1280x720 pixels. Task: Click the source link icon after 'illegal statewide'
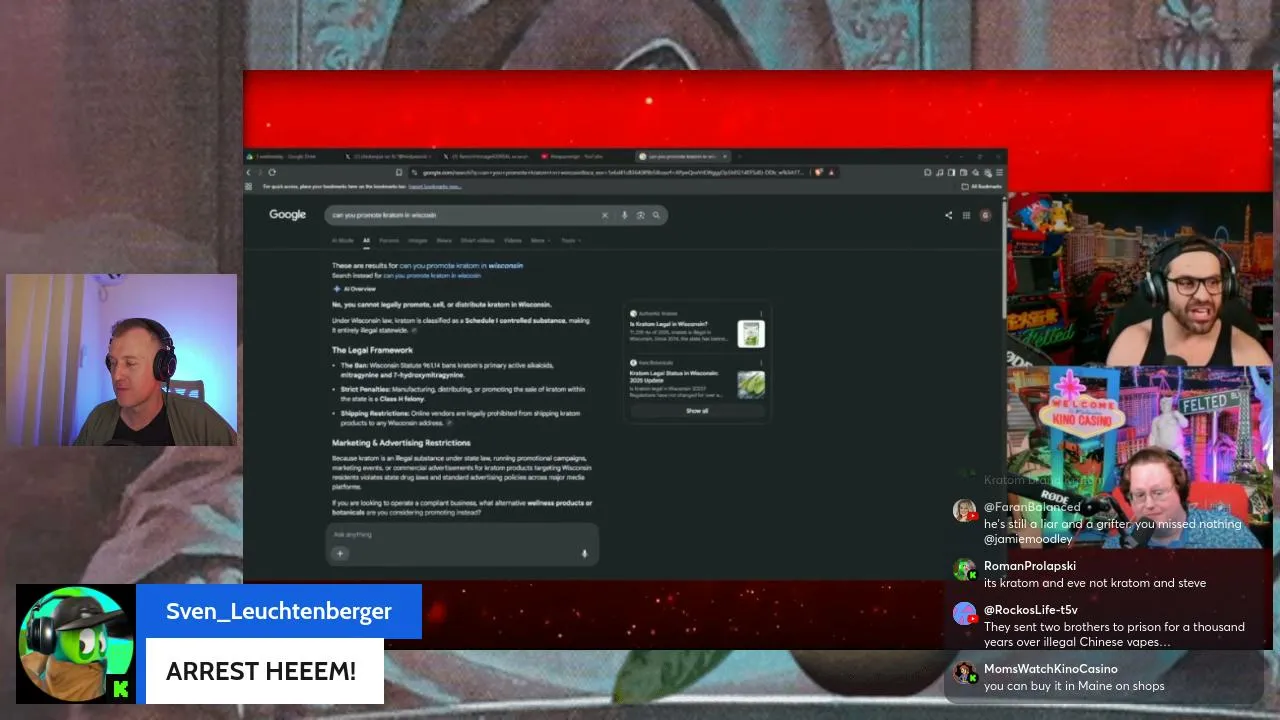click(x=414, y=330)
